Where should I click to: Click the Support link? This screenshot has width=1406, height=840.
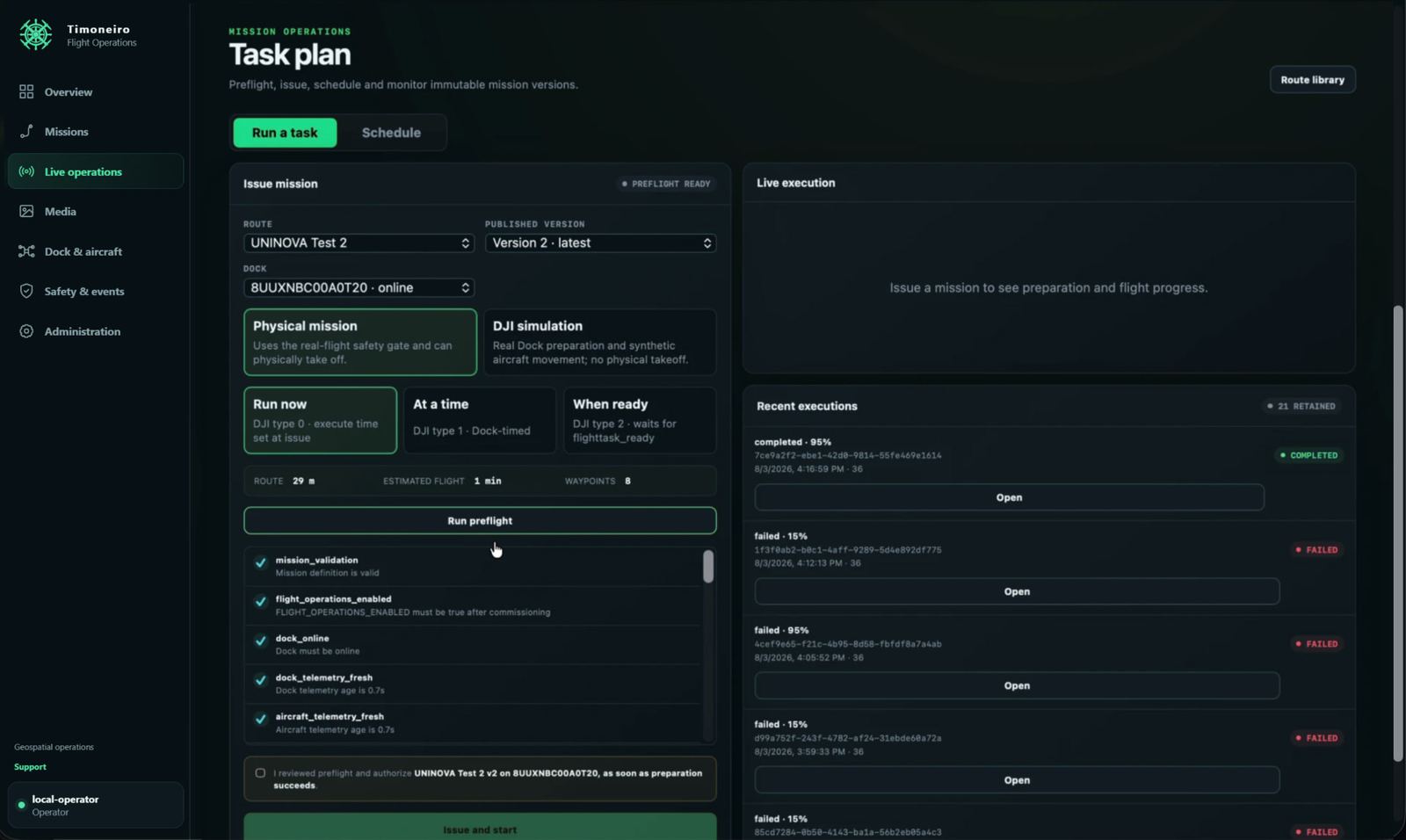pos(30,767)
